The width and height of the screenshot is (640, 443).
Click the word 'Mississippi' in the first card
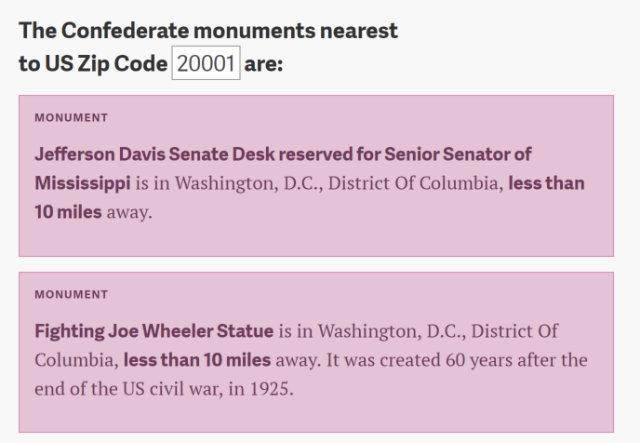(x=83, y=183)
